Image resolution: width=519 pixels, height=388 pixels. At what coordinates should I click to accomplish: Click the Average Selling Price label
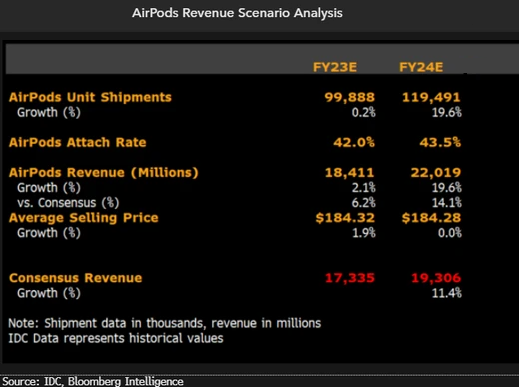[x=84, y=218]
